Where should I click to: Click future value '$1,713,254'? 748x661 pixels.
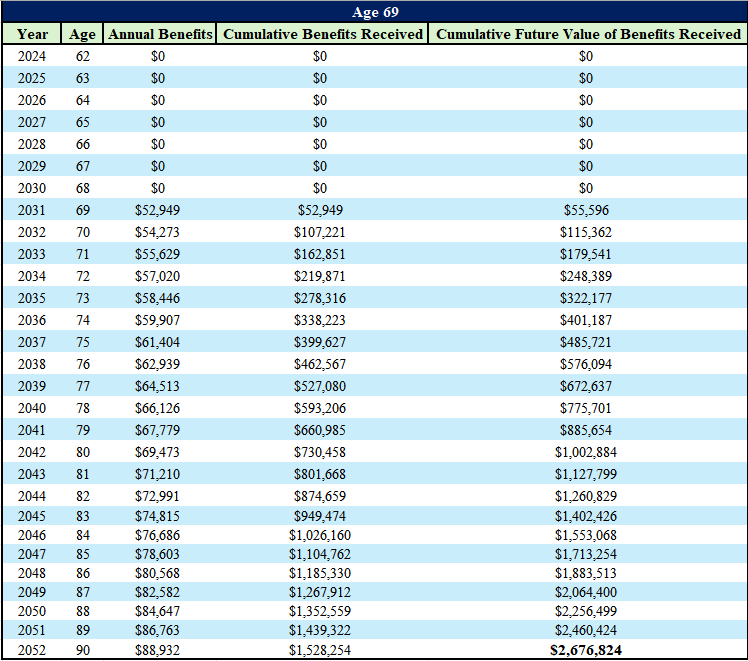(x=586, y=554)
